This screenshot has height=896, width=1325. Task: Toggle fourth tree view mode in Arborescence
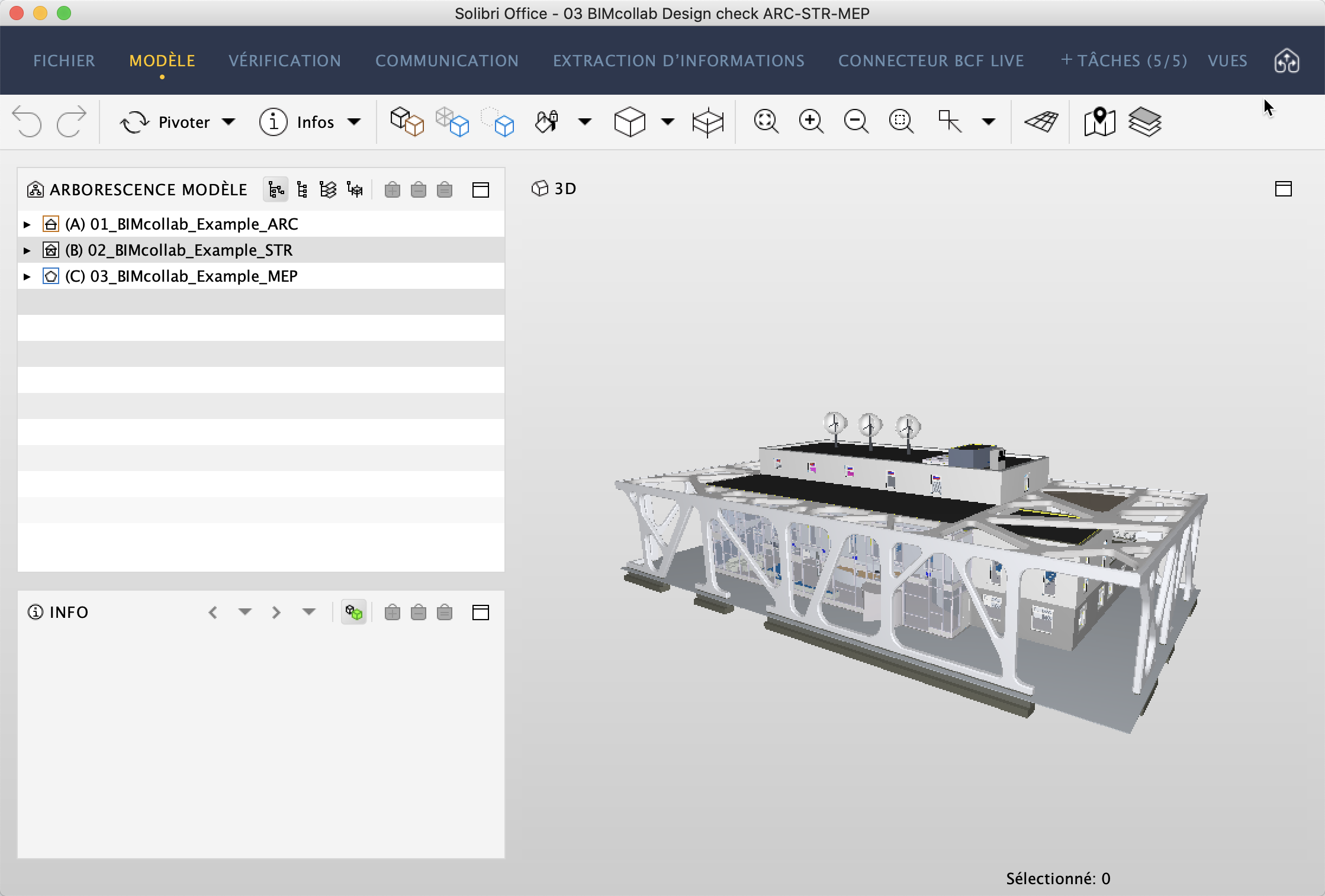pyautogui.click(x=355, y=189)
